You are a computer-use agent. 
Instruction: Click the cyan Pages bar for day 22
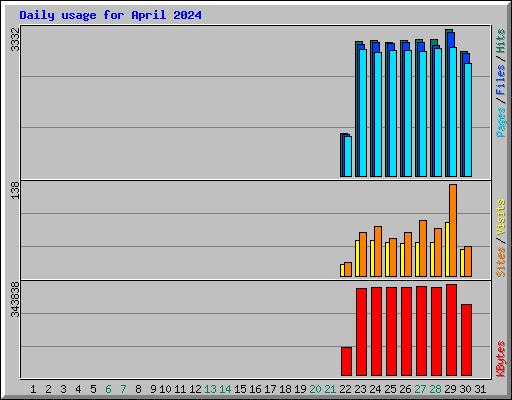348,156
